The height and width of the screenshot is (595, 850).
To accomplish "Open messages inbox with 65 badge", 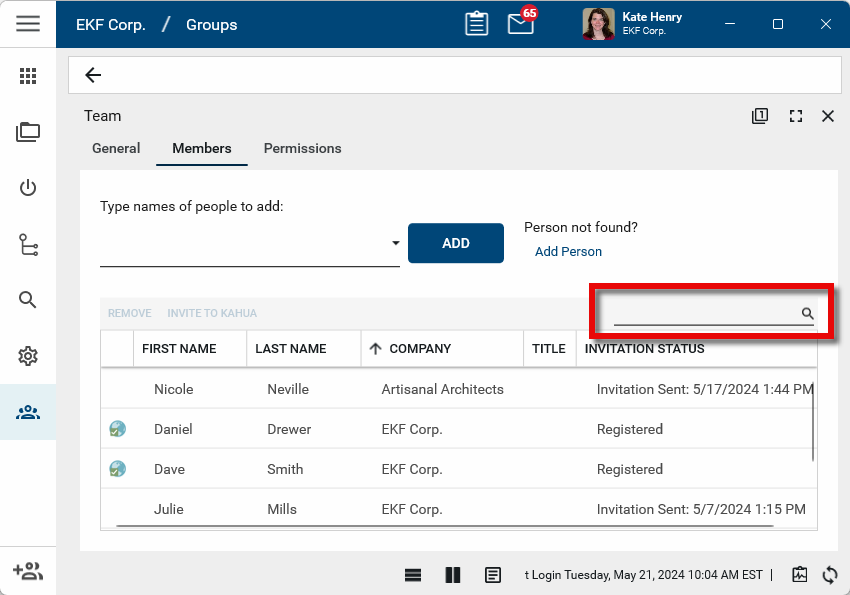I will click(521, 24).
